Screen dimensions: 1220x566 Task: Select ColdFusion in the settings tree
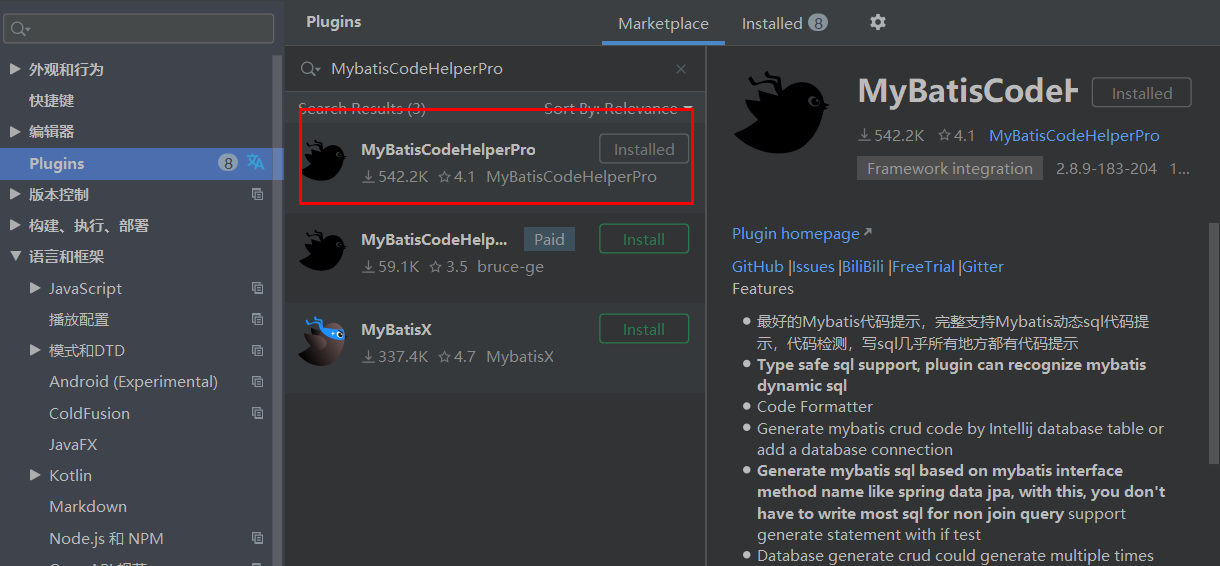coord(89,413)
